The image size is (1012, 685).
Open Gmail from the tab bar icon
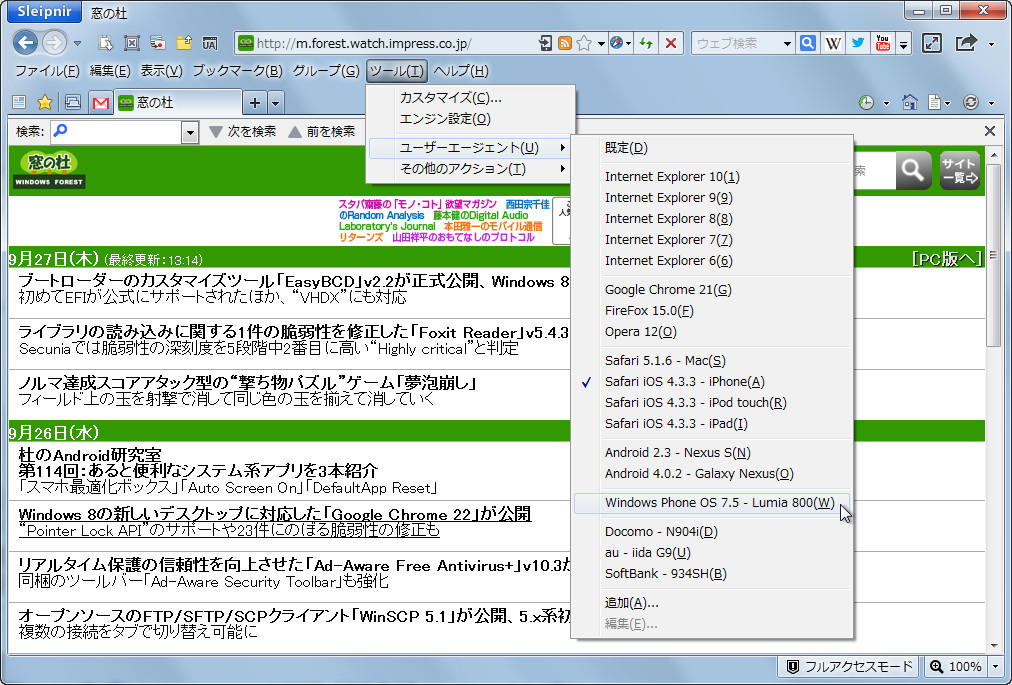(102, 102)
